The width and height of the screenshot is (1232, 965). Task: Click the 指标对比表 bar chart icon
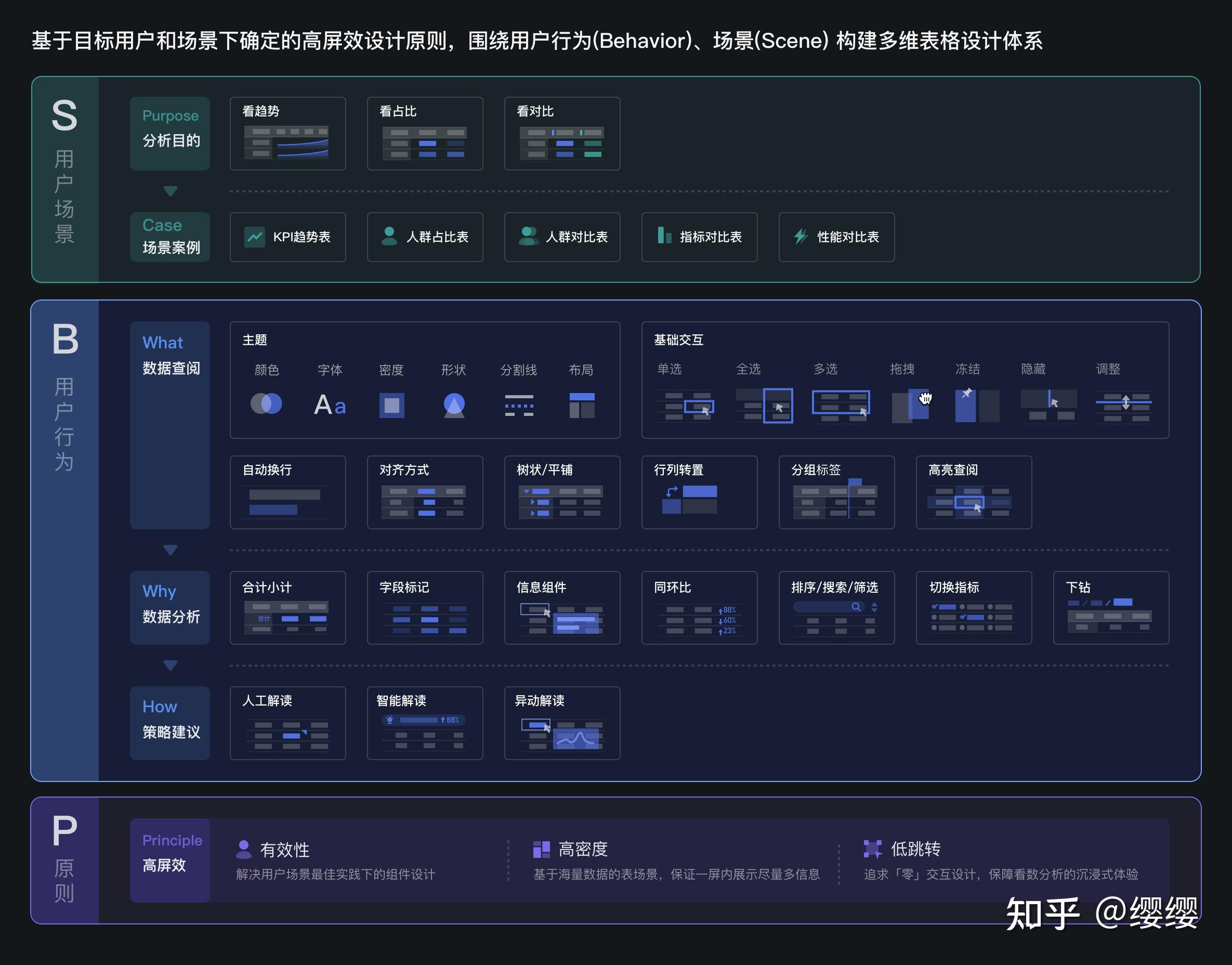pyautogui.click(x=663, y=237)
